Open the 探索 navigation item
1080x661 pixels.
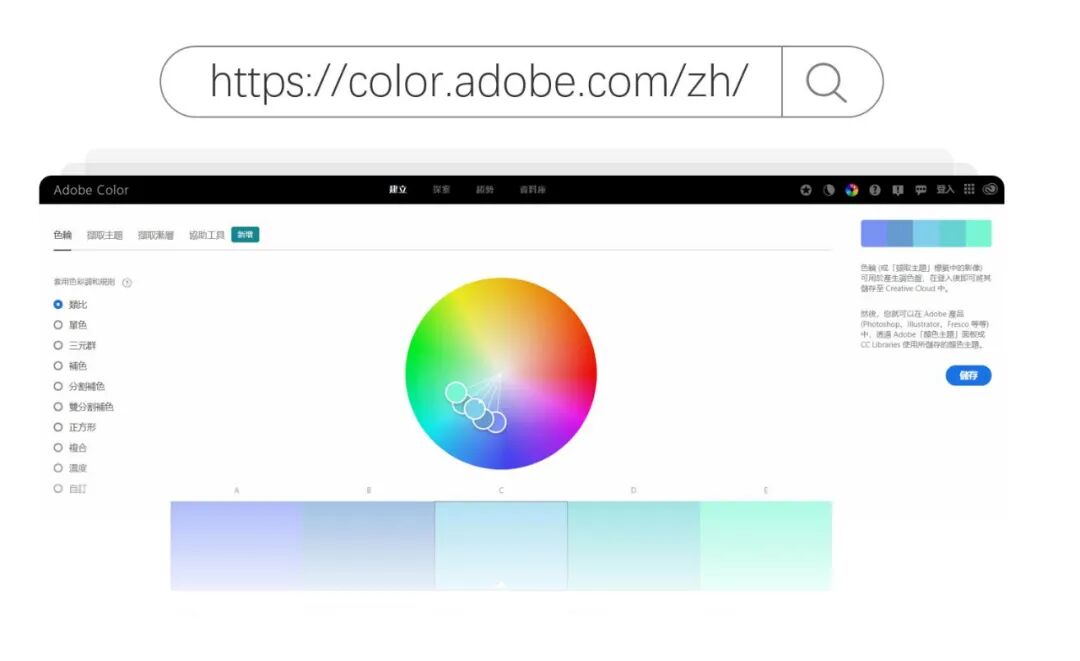tap(442, 189)
